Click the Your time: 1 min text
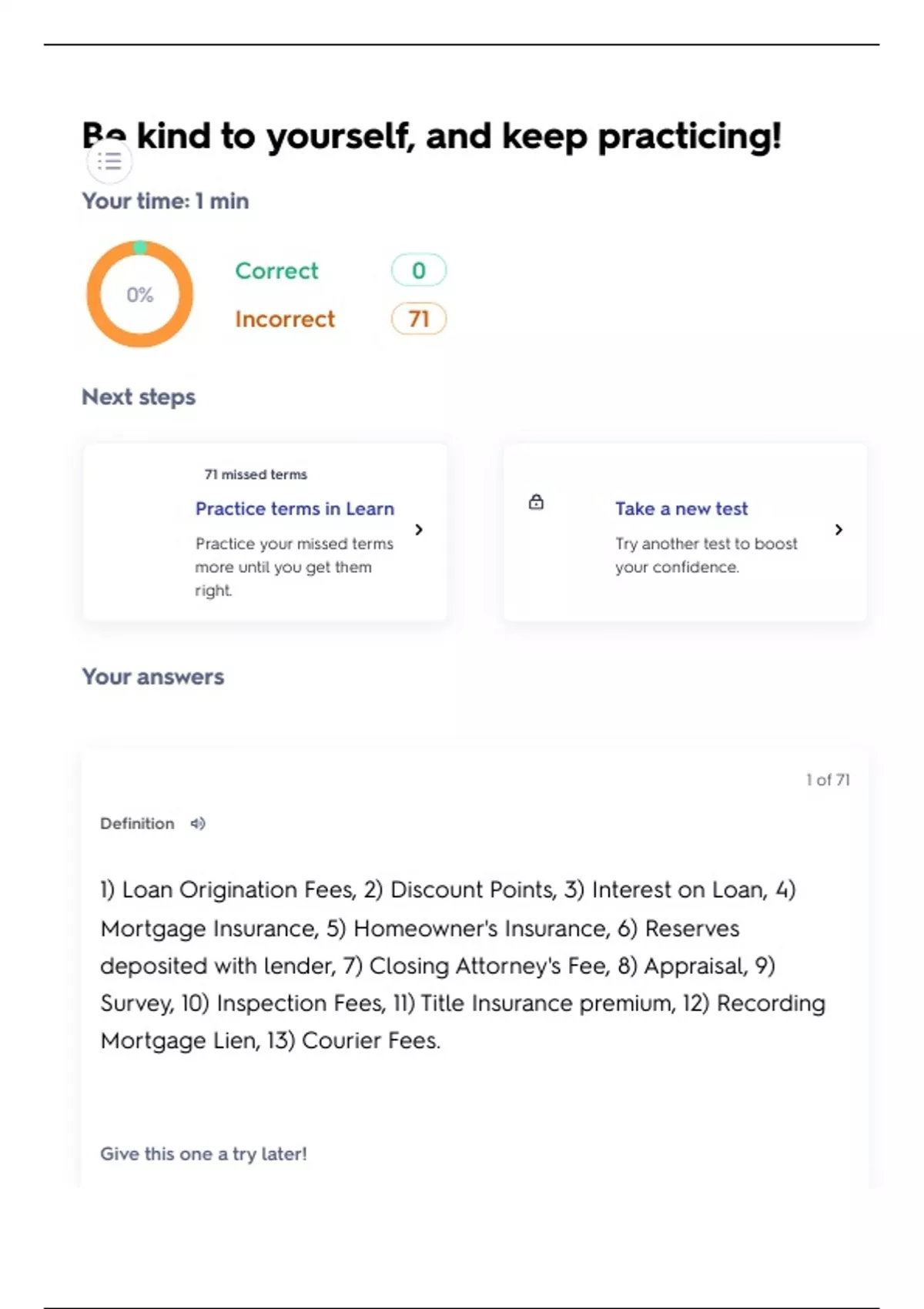Screen dimensions: 924x1309 click(x=166, y=201)
